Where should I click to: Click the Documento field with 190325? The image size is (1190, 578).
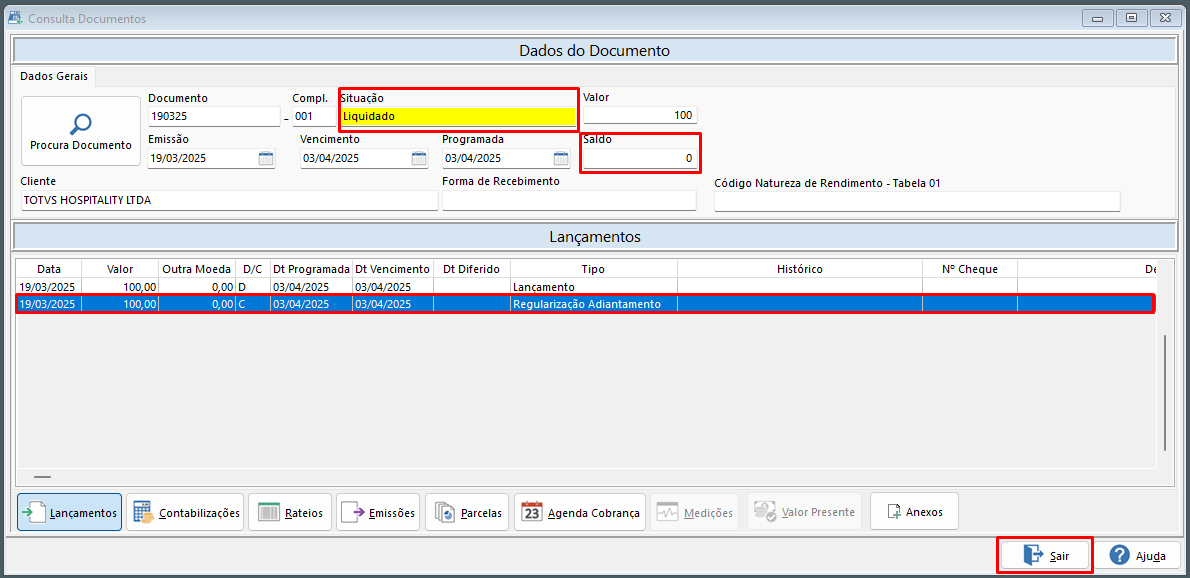(x=214, y=117)
